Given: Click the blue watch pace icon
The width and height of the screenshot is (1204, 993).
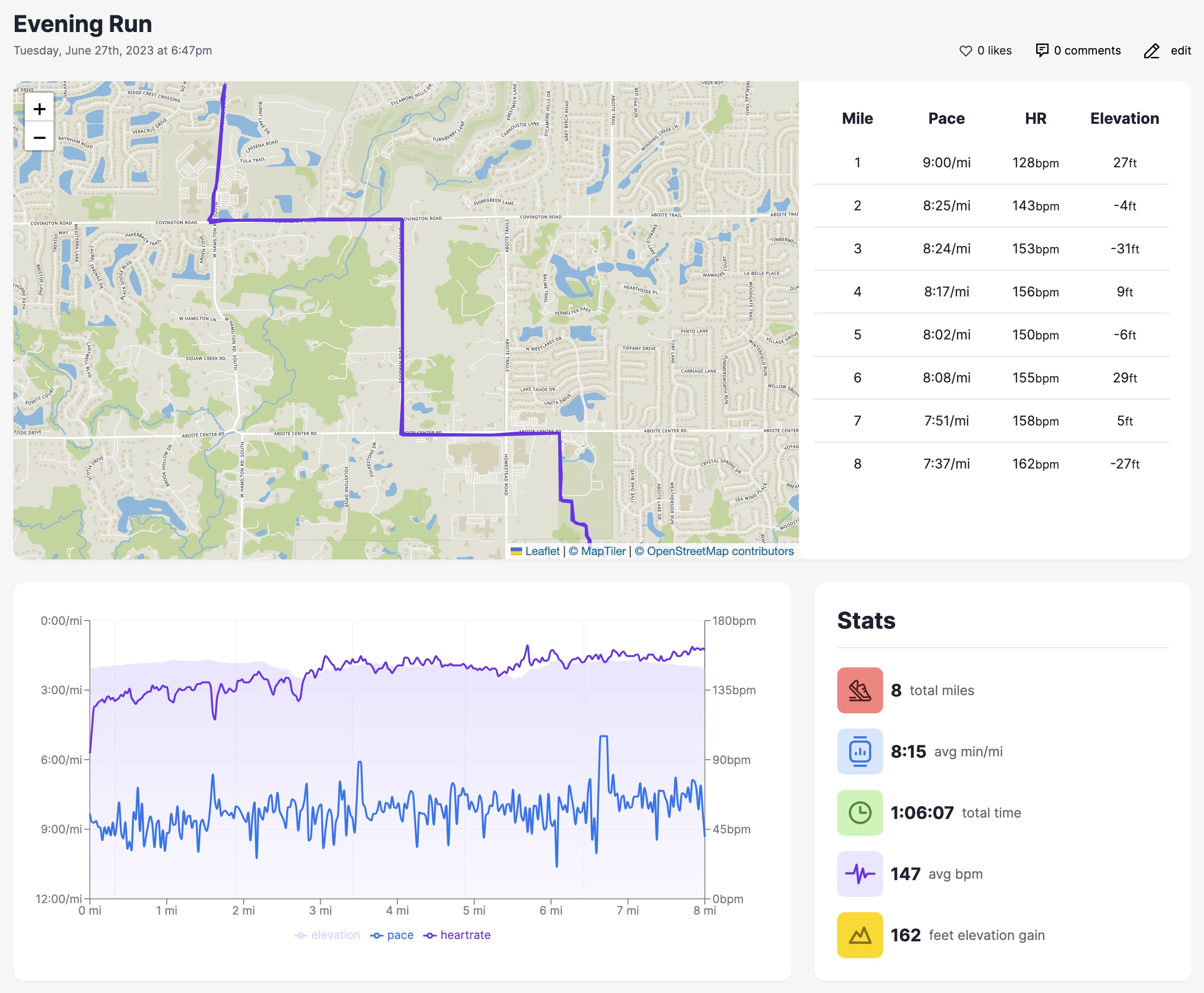Looking at the screenshot, I should [860, 752].
